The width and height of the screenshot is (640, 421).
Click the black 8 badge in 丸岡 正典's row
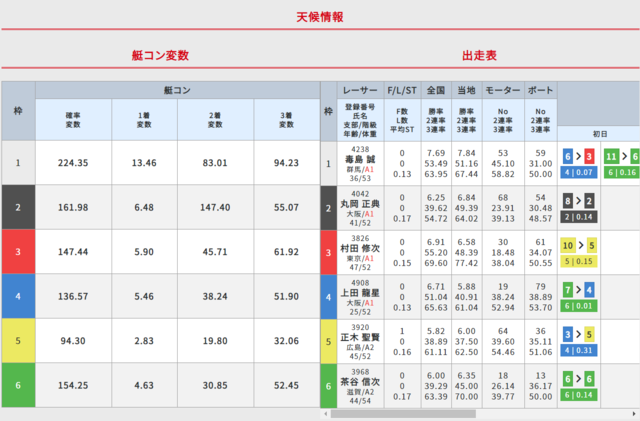coord(568,201)
